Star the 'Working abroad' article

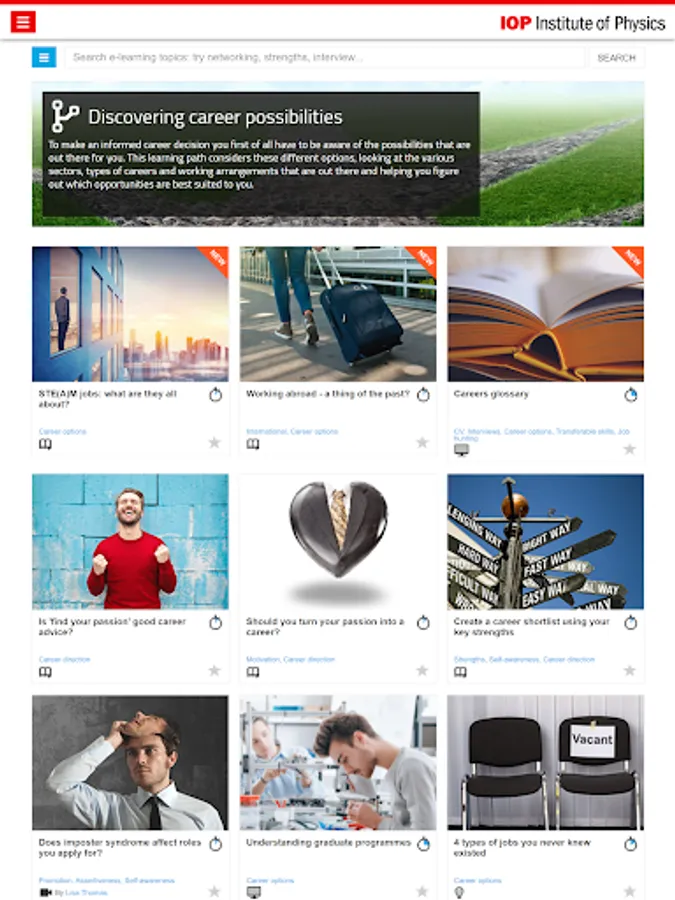(422, 443)
